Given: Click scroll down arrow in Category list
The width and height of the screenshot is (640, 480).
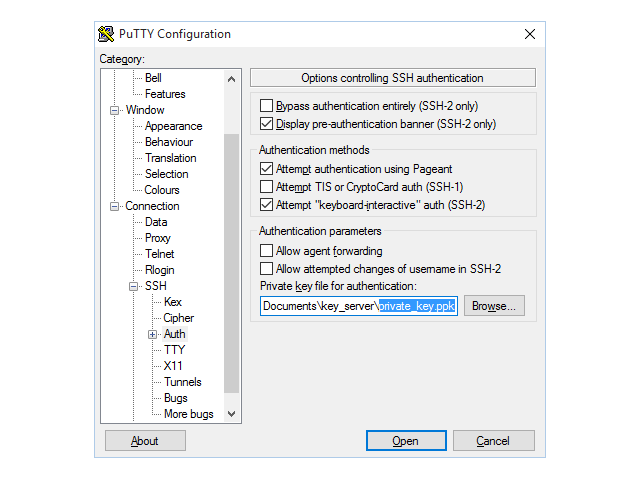Looking at the screenshot, I should 231,414.
